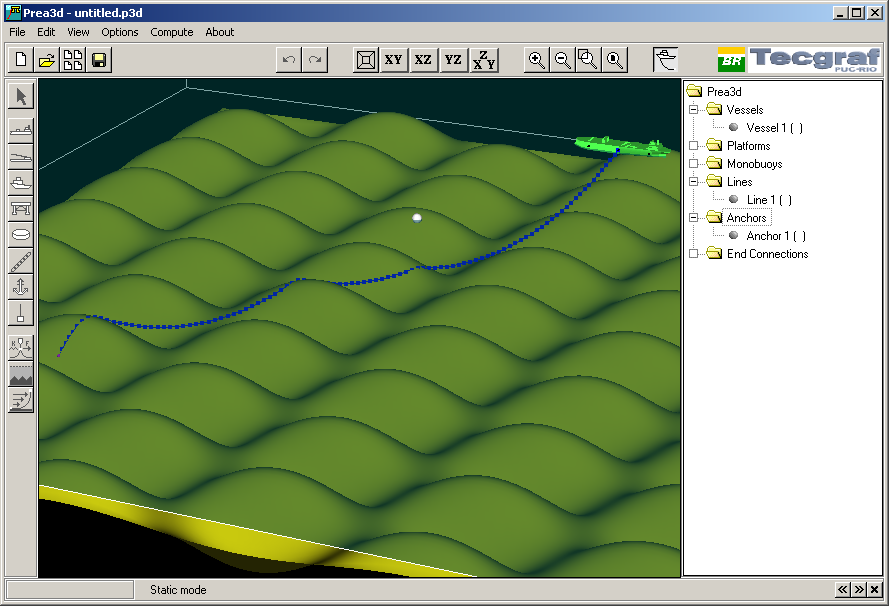Viewport: 889px width, 606px height.
Task: Open the Options menu
Action: (120, 32)
